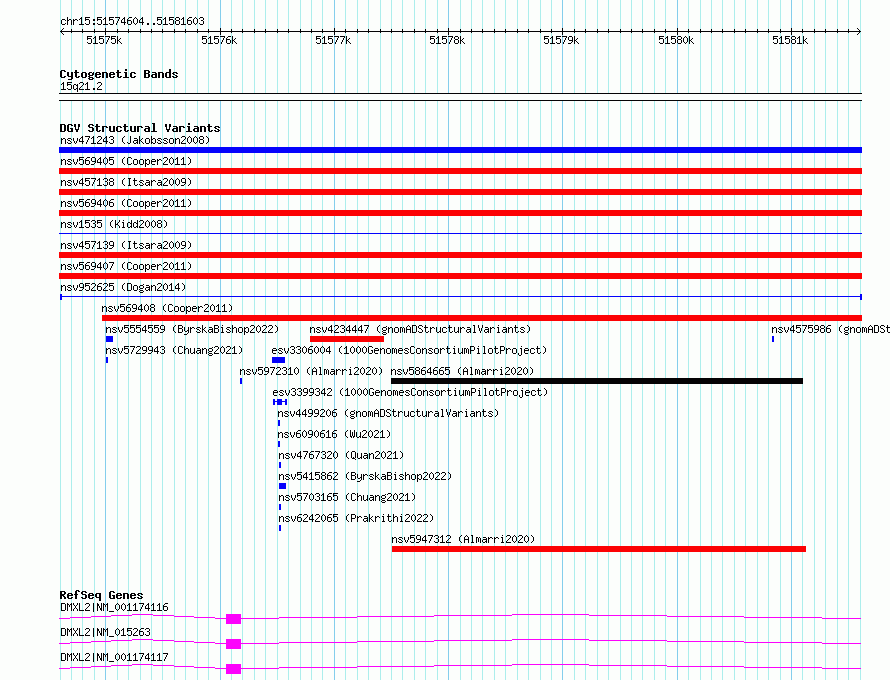Image resolution: width=890 pixels, height=680 pixels.
Task: Click the 51579k ruler tick label
Action: [561, 40]
